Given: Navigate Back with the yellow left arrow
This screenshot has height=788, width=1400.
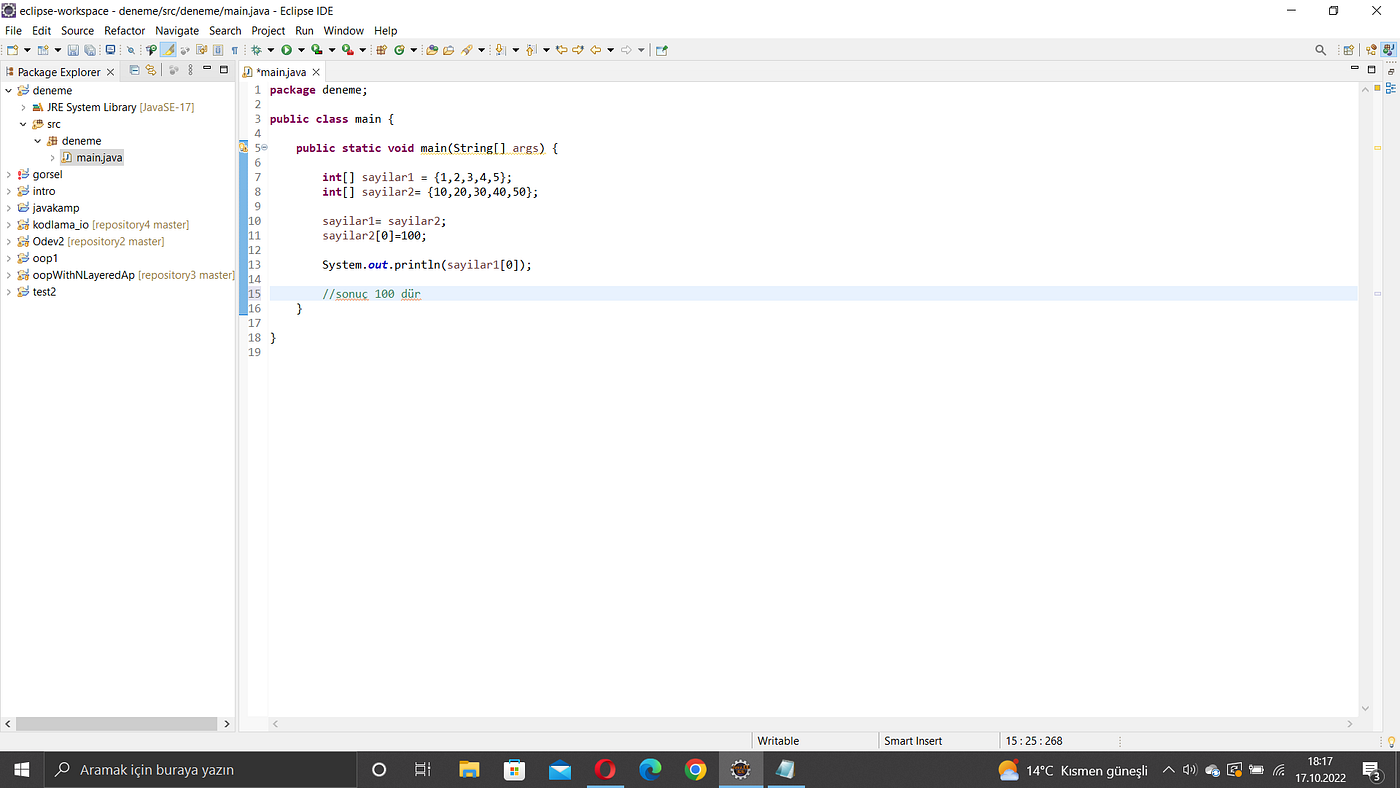Looking at the screenshot, I should [596, 50].
